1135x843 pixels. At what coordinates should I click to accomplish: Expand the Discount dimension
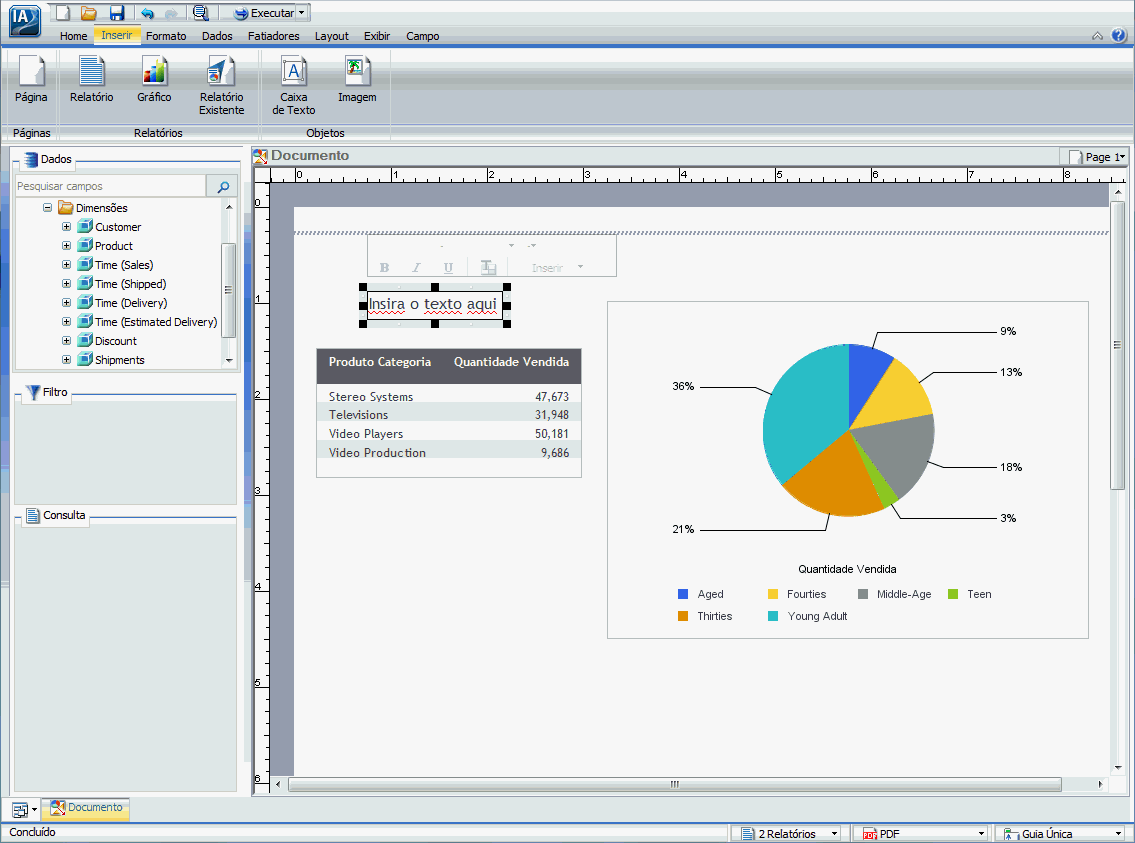click(x=66, y=341)
